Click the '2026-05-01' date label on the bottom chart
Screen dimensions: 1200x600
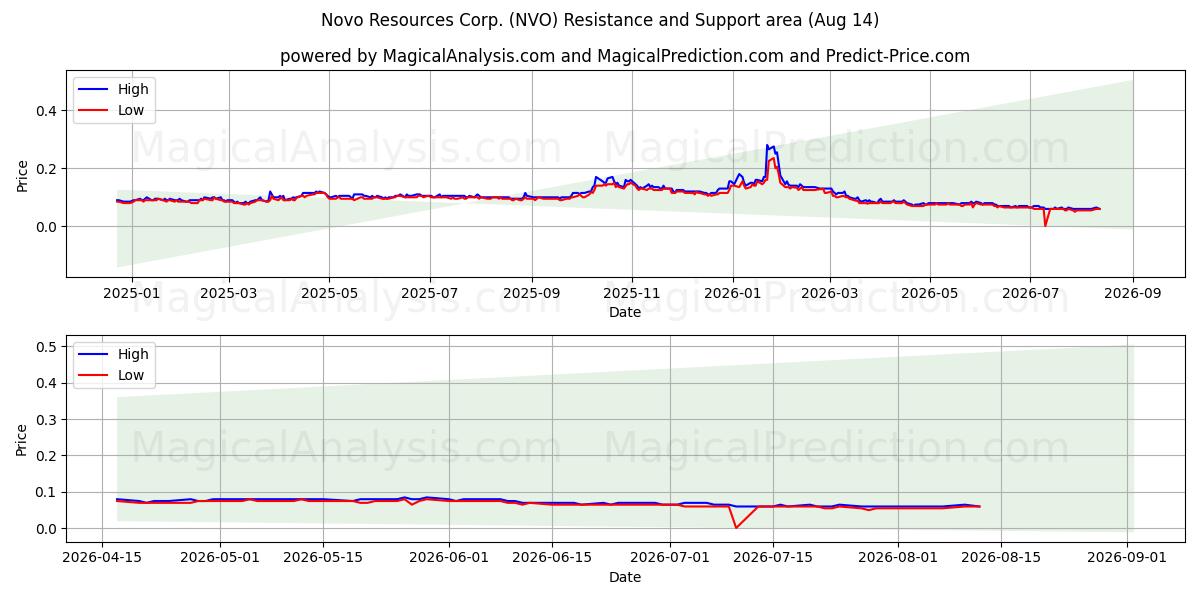pyautogui.click(x=220, y=558)
